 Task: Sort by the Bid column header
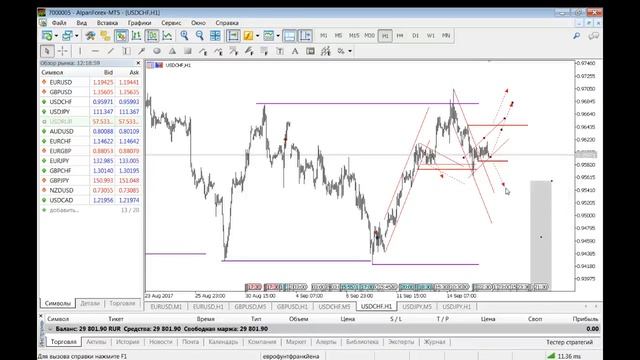[x=108, y=72]
